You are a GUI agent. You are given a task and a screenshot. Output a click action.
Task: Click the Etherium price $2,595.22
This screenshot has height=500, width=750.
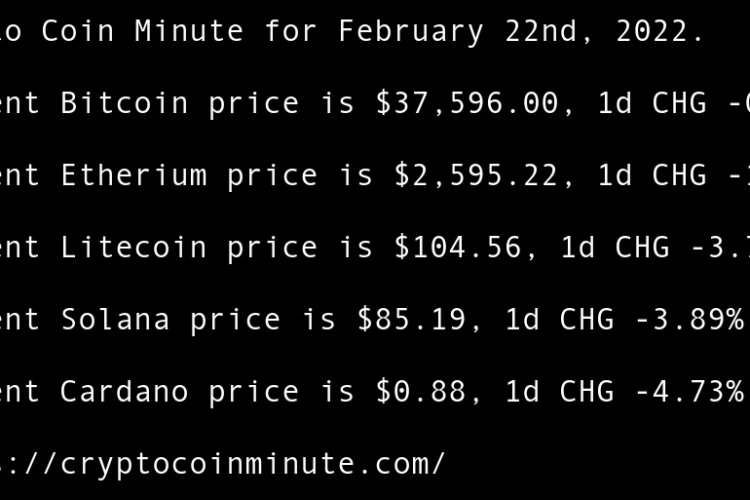click(476, 175)
